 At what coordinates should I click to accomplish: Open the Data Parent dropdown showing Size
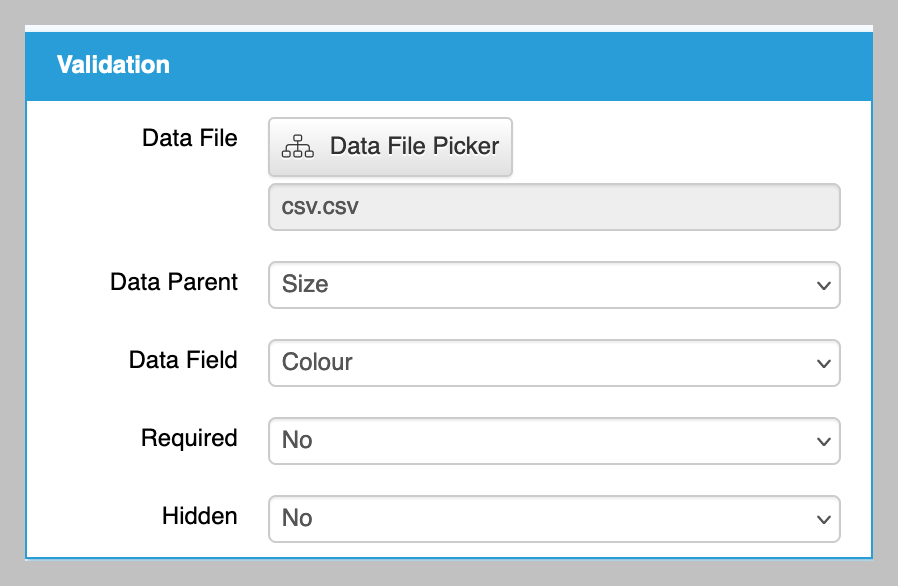[x=554, y=285]
